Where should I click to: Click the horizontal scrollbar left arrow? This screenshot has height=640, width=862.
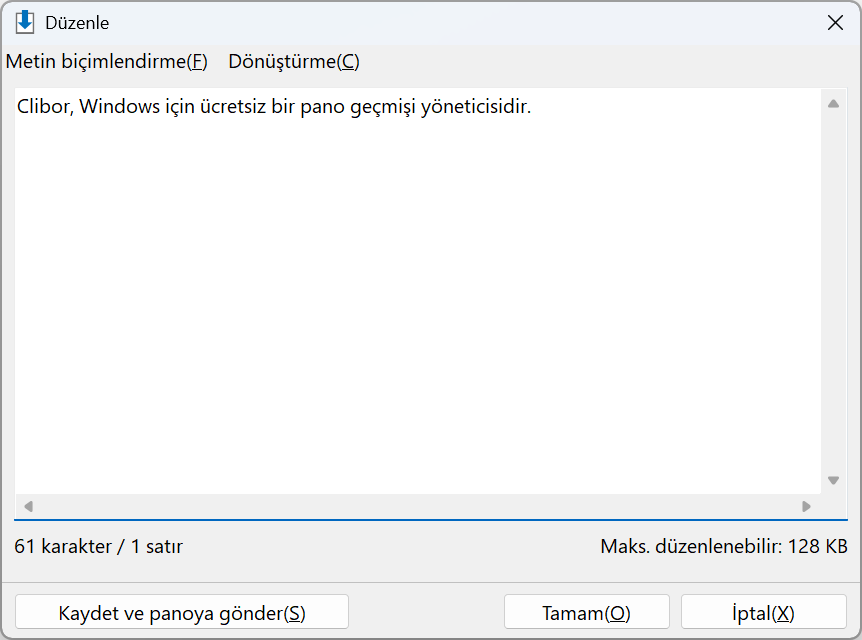coord(29,506)
